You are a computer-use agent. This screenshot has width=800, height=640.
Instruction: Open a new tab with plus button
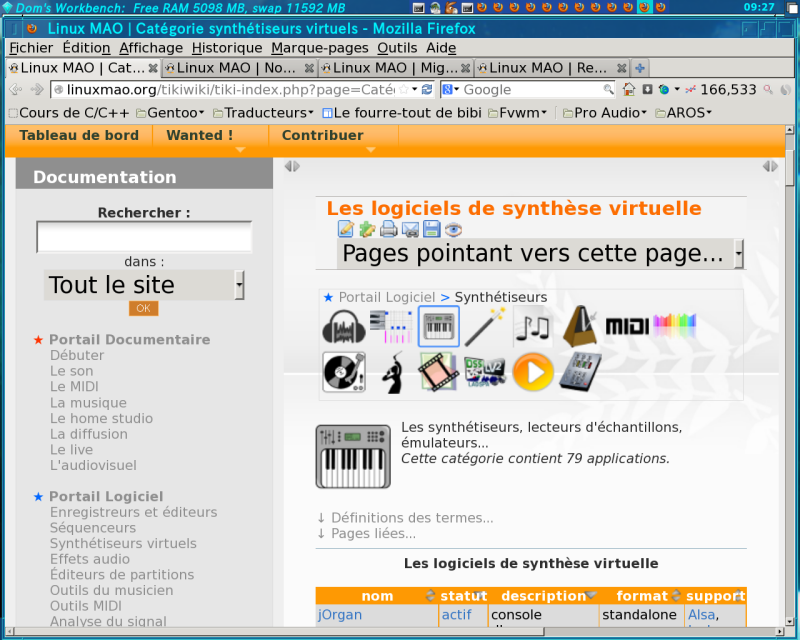640,68
